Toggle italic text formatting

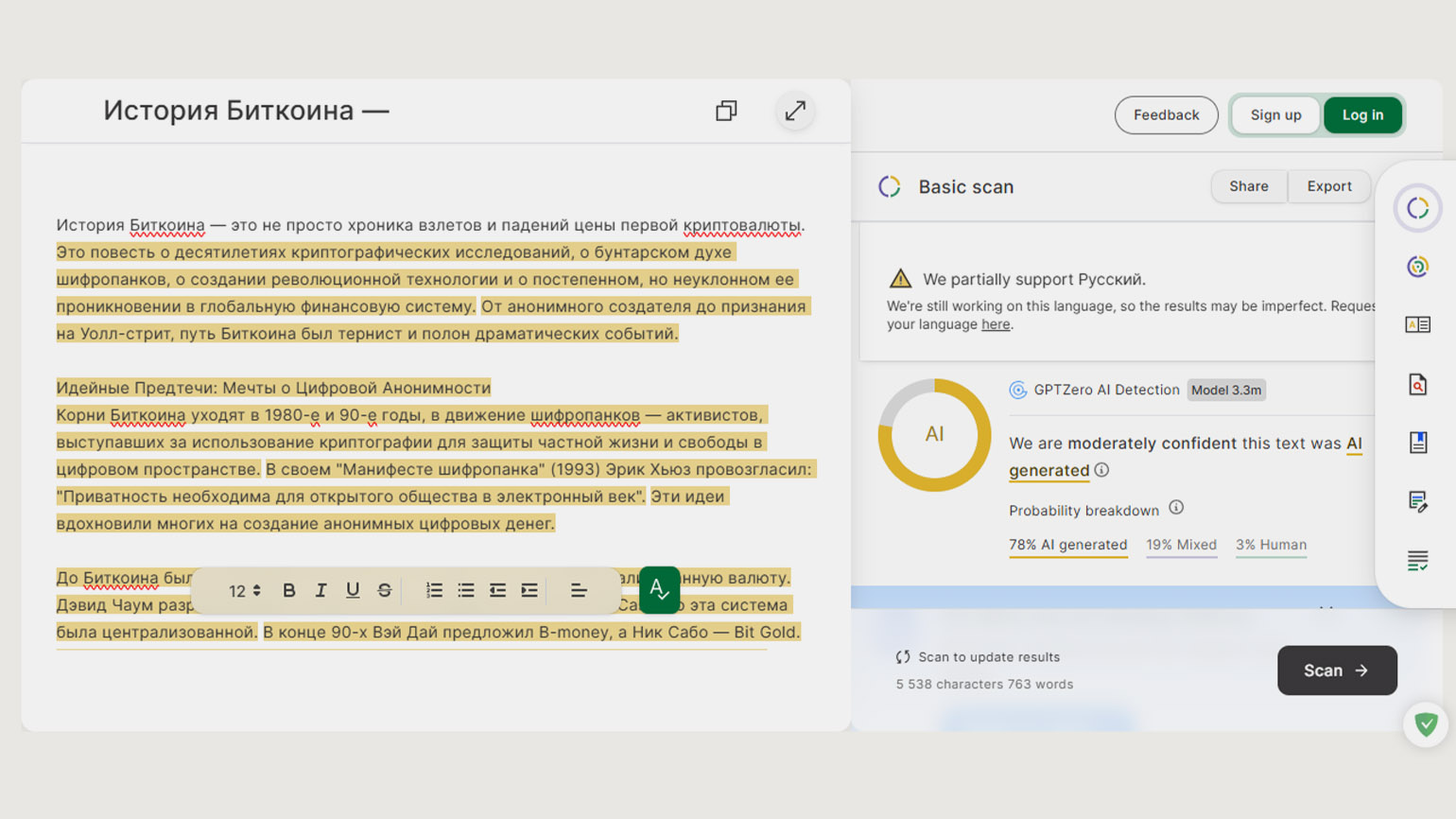[321, 590]
